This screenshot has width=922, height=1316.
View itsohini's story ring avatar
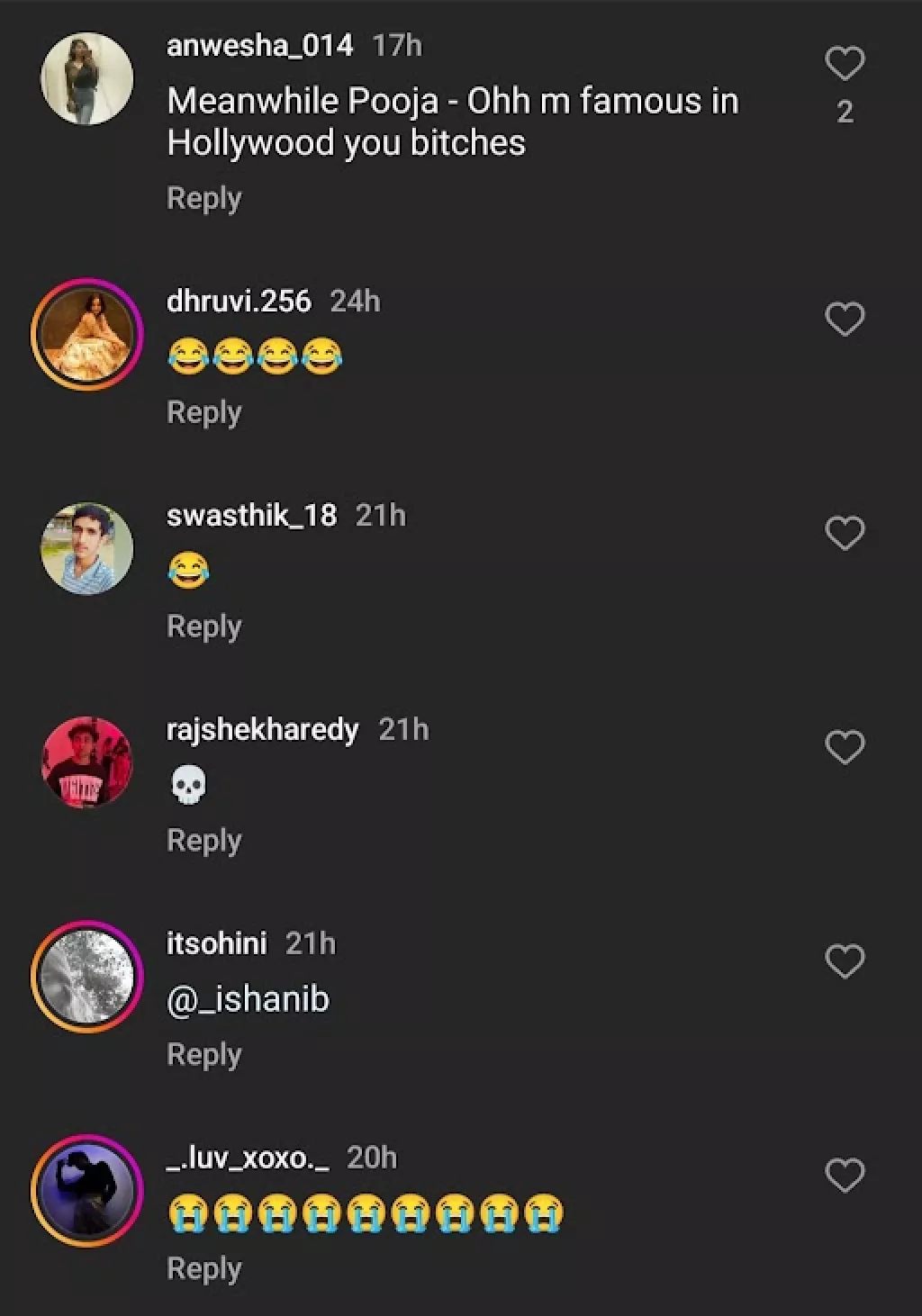pyautogui.click(x=87, y=977)
